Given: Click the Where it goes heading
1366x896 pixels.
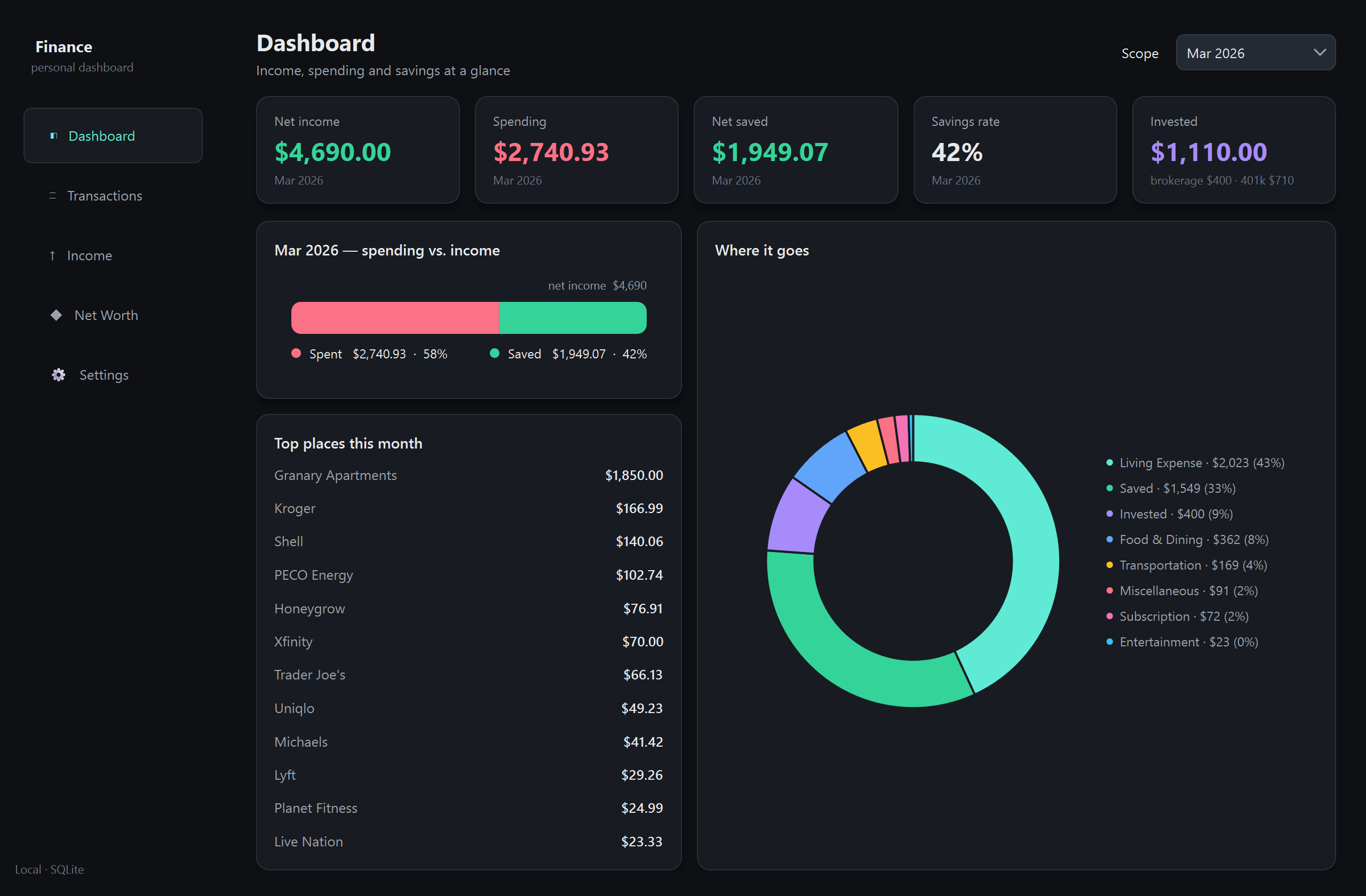Looking at the screenshot, I should (761, 250).
